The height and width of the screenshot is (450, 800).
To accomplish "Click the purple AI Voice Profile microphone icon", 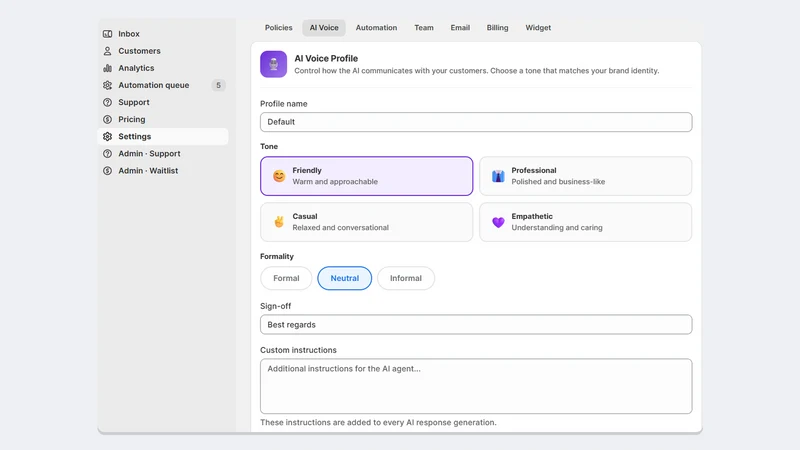I will click(273, 64).
